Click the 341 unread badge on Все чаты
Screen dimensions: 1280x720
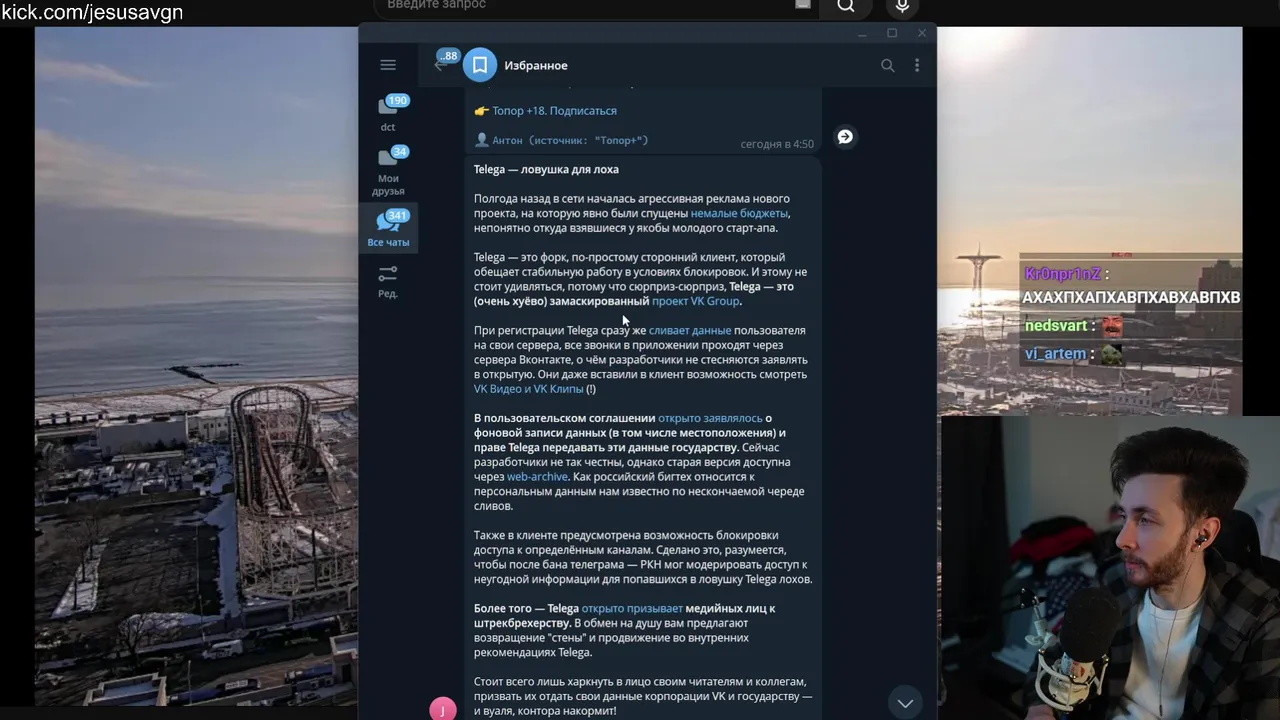click(398, 215)
